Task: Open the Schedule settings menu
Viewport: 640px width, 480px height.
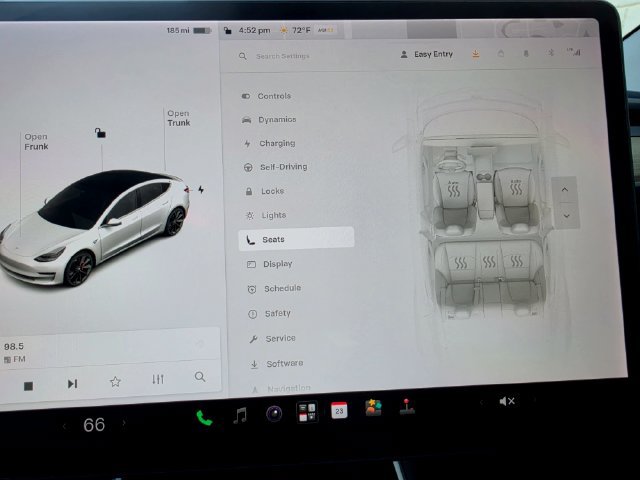Action: pyautogui.click(x=275, y=289)
